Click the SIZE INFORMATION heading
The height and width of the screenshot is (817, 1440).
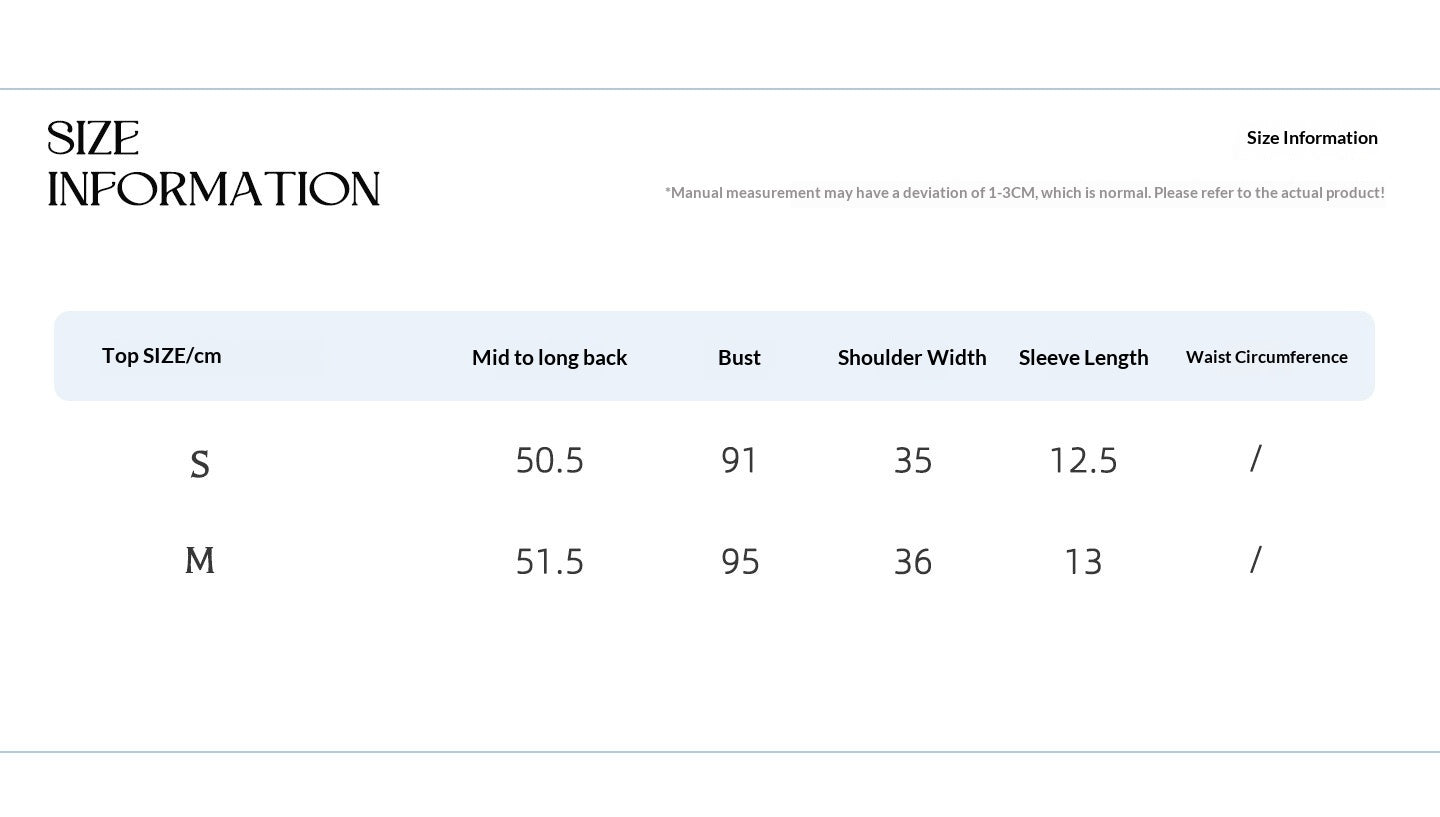(214, 164)
